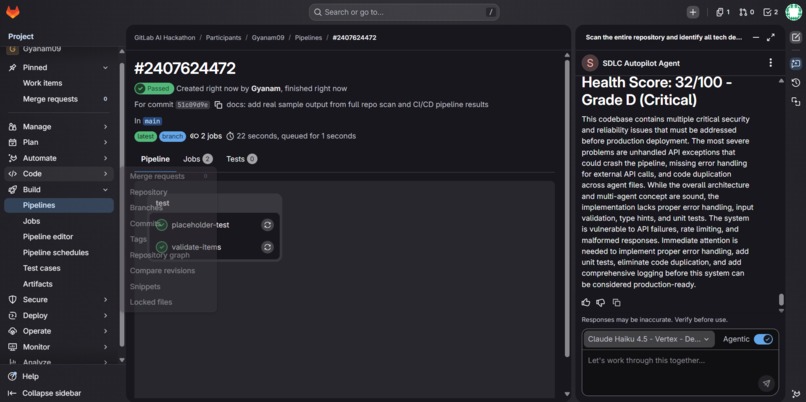Expand the chat panel to full size
The image size is (806, 402).
pos(771,38)
